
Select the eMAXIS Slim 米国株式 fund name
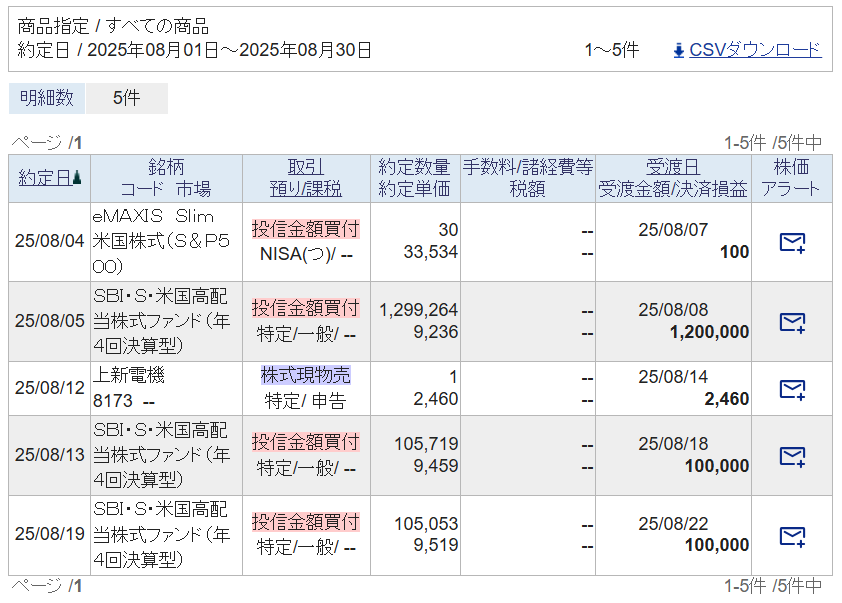coord(161,241)
